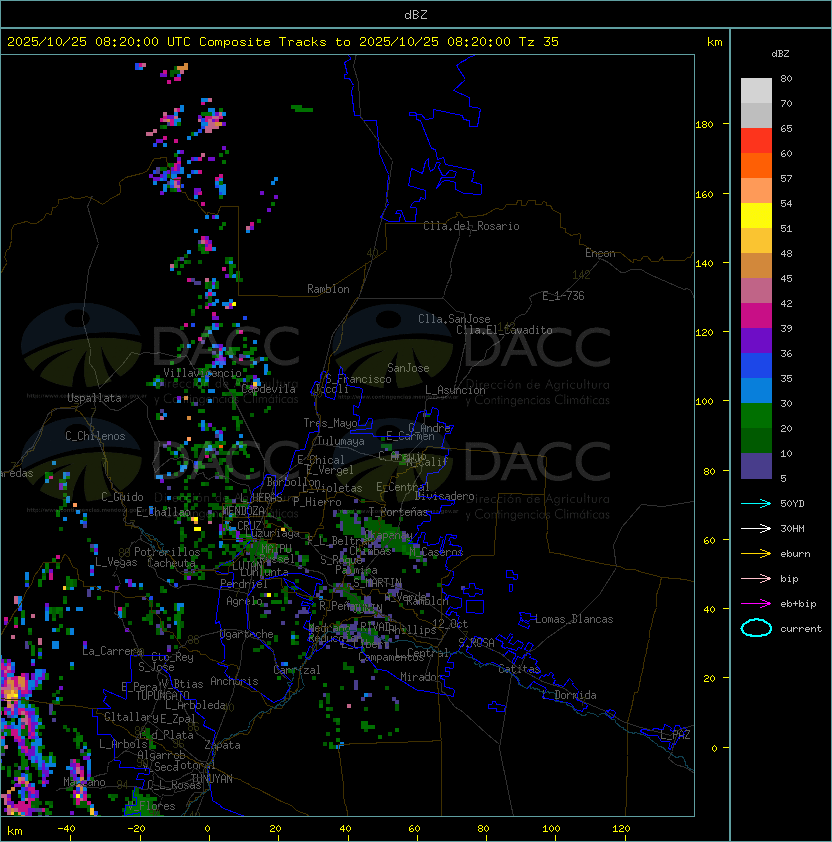832x842 pixels.
Task: Pick the red swatch between 65 and 60
Action: [x=756, y=141]
